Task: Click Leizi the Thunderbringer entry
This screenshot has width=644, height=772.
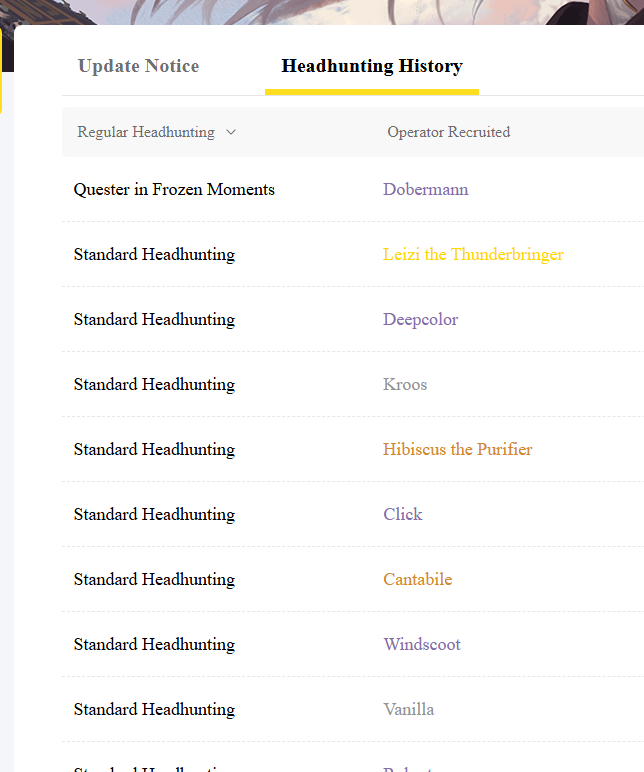Action: [x=473, y=254]
